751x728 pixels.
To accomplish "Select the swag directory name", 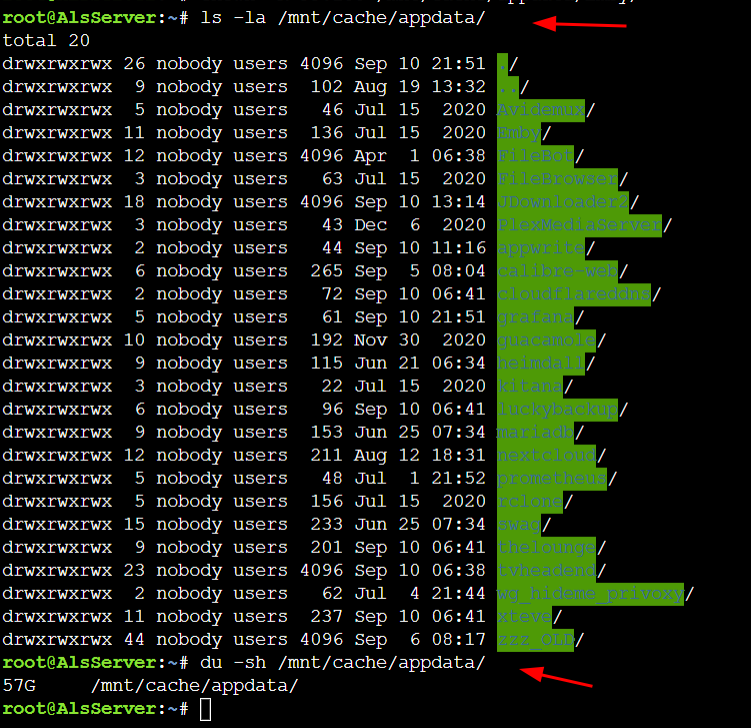I will pyautogui.click(x=519, y=524).
